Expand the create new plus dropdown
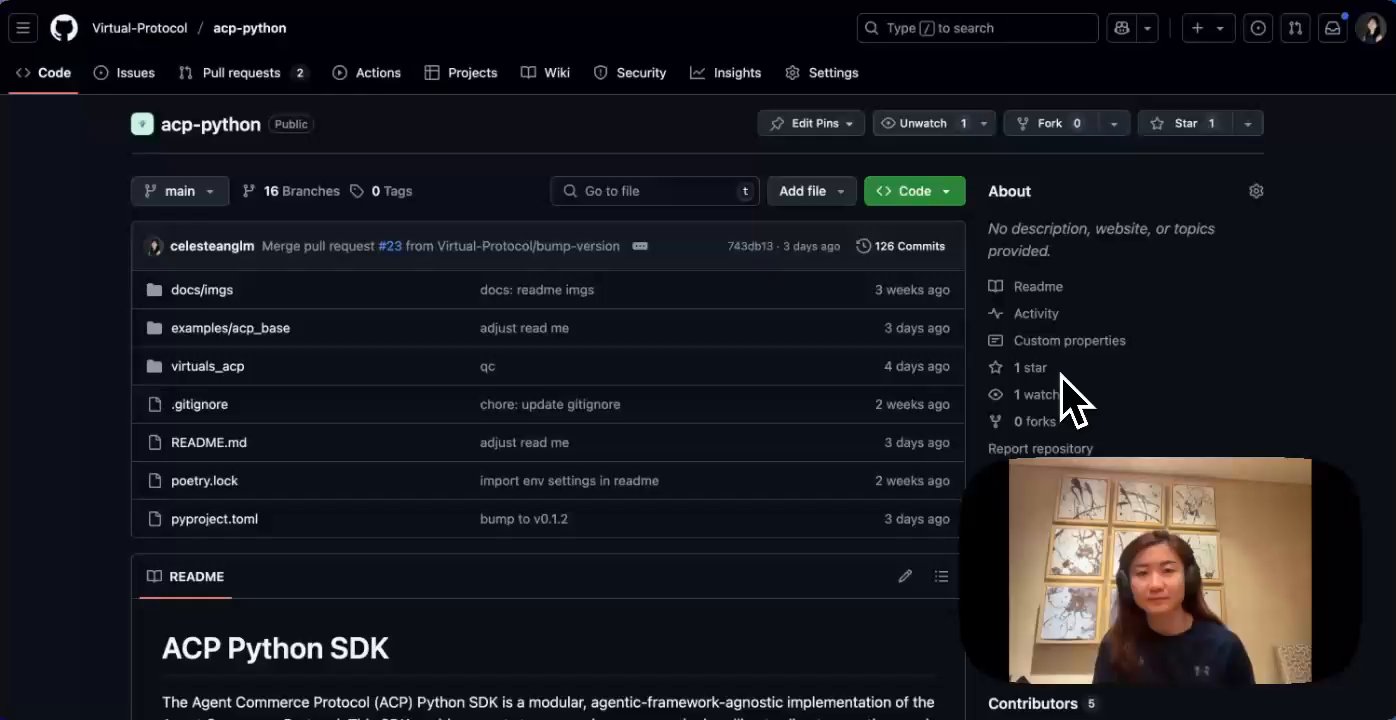Viewport: 1396px width, 720px height. pyautogui.click(x=1209, y=28)
